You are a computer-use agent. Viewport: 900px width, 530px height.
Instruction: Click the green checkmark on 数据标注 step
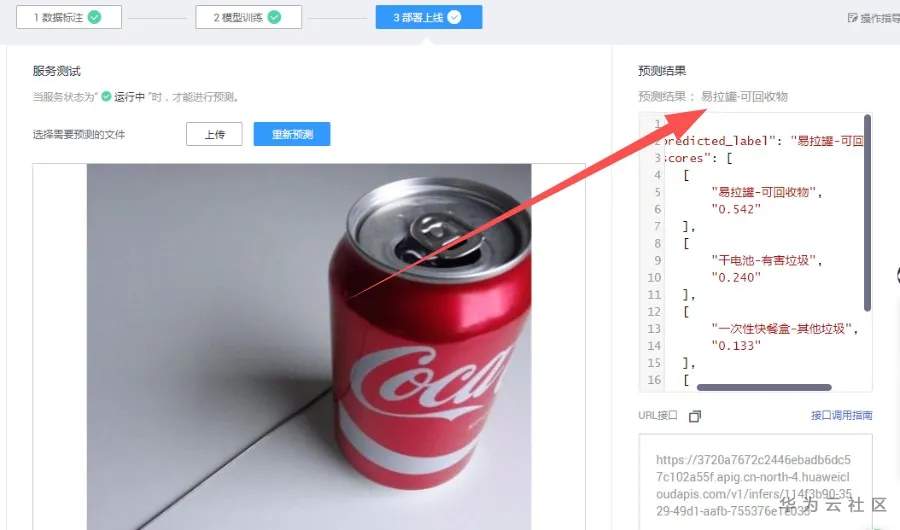[95, 17]
